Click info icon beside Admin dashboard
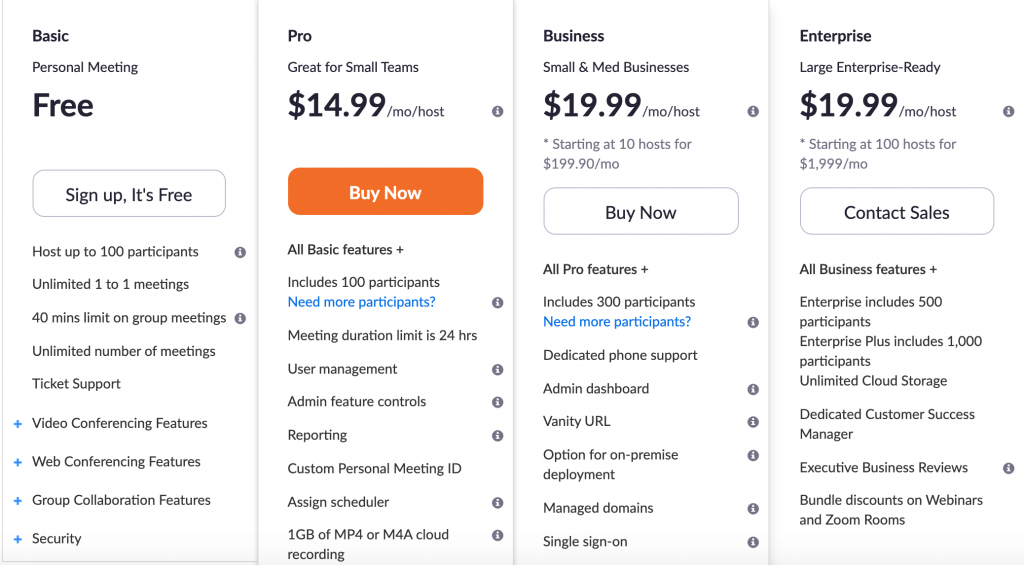The height and width of the screenshot is (565, 1024). (x=753, y=389)
